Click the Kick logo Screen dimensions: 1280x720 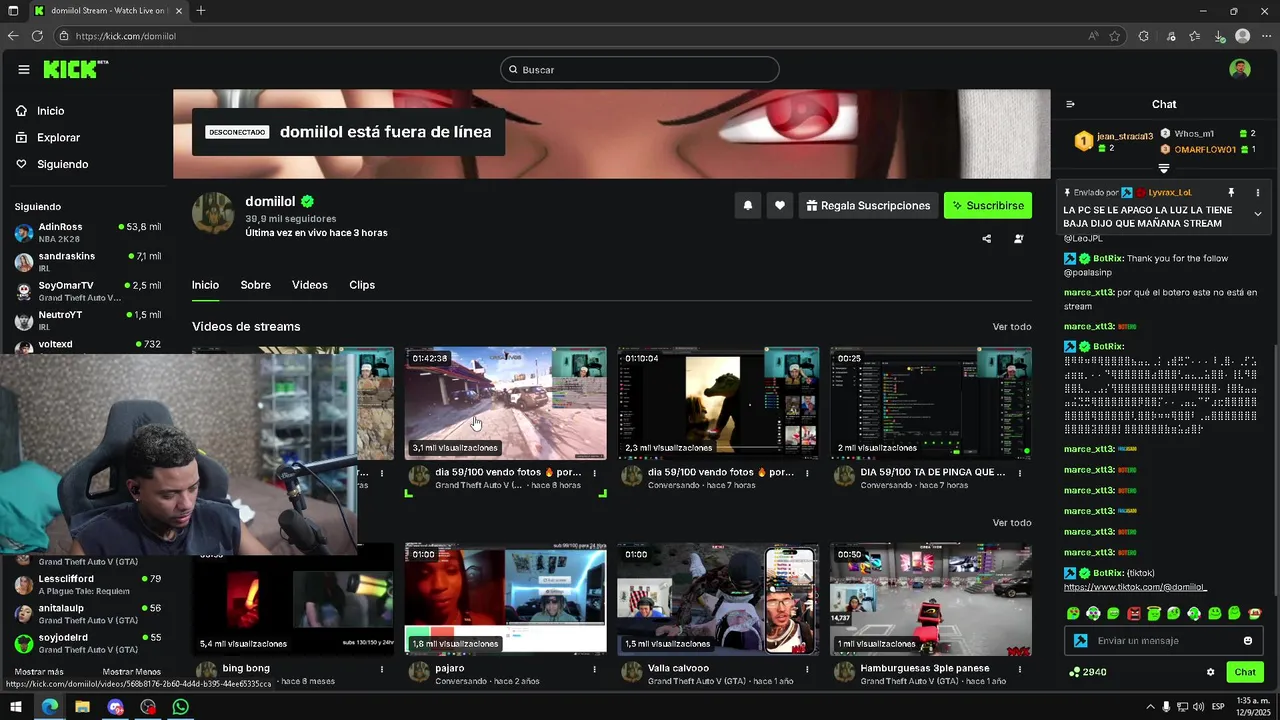tap(75, 69)
